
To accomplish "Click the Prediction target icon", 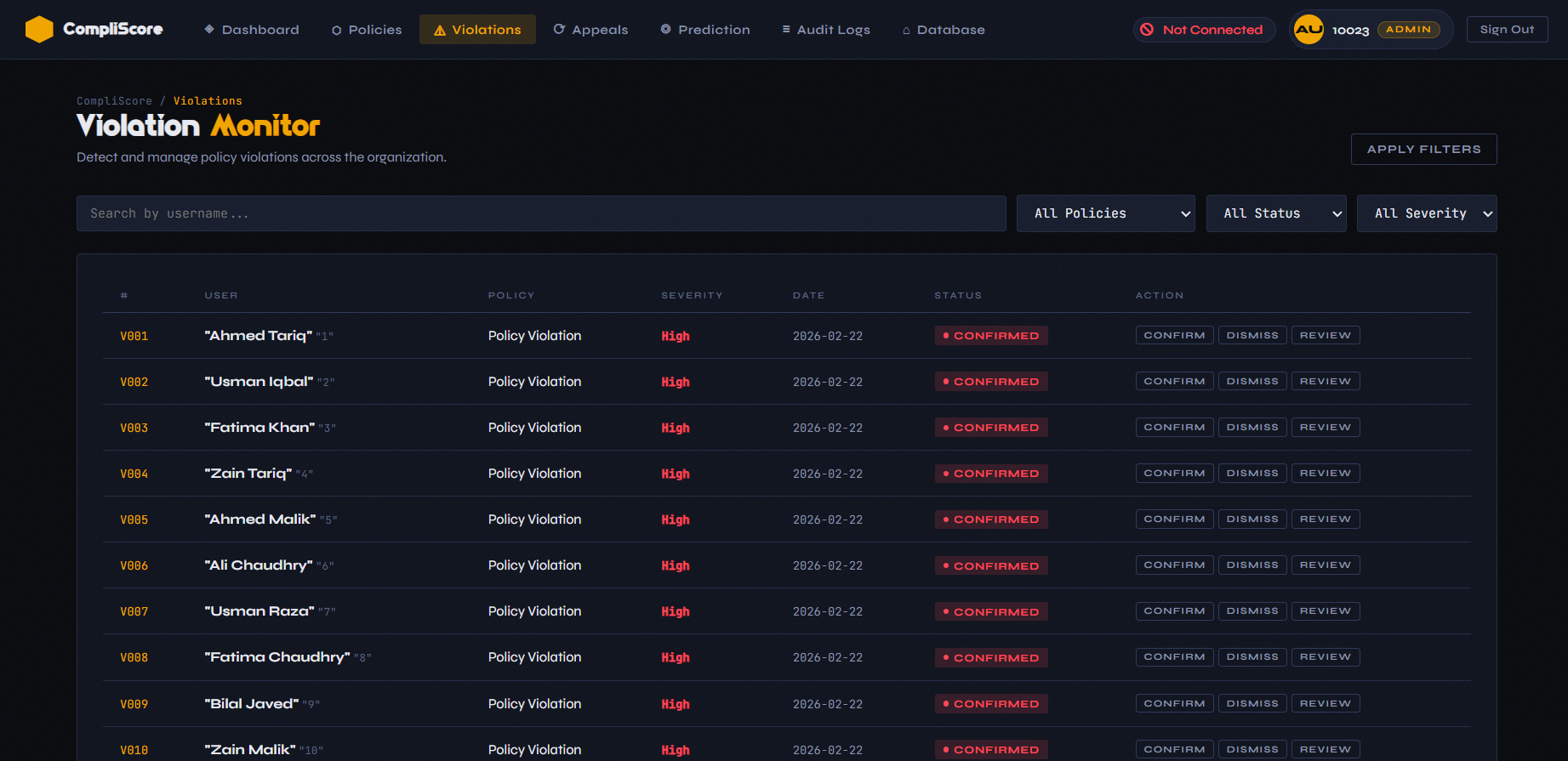I will (x=665, y=30).
